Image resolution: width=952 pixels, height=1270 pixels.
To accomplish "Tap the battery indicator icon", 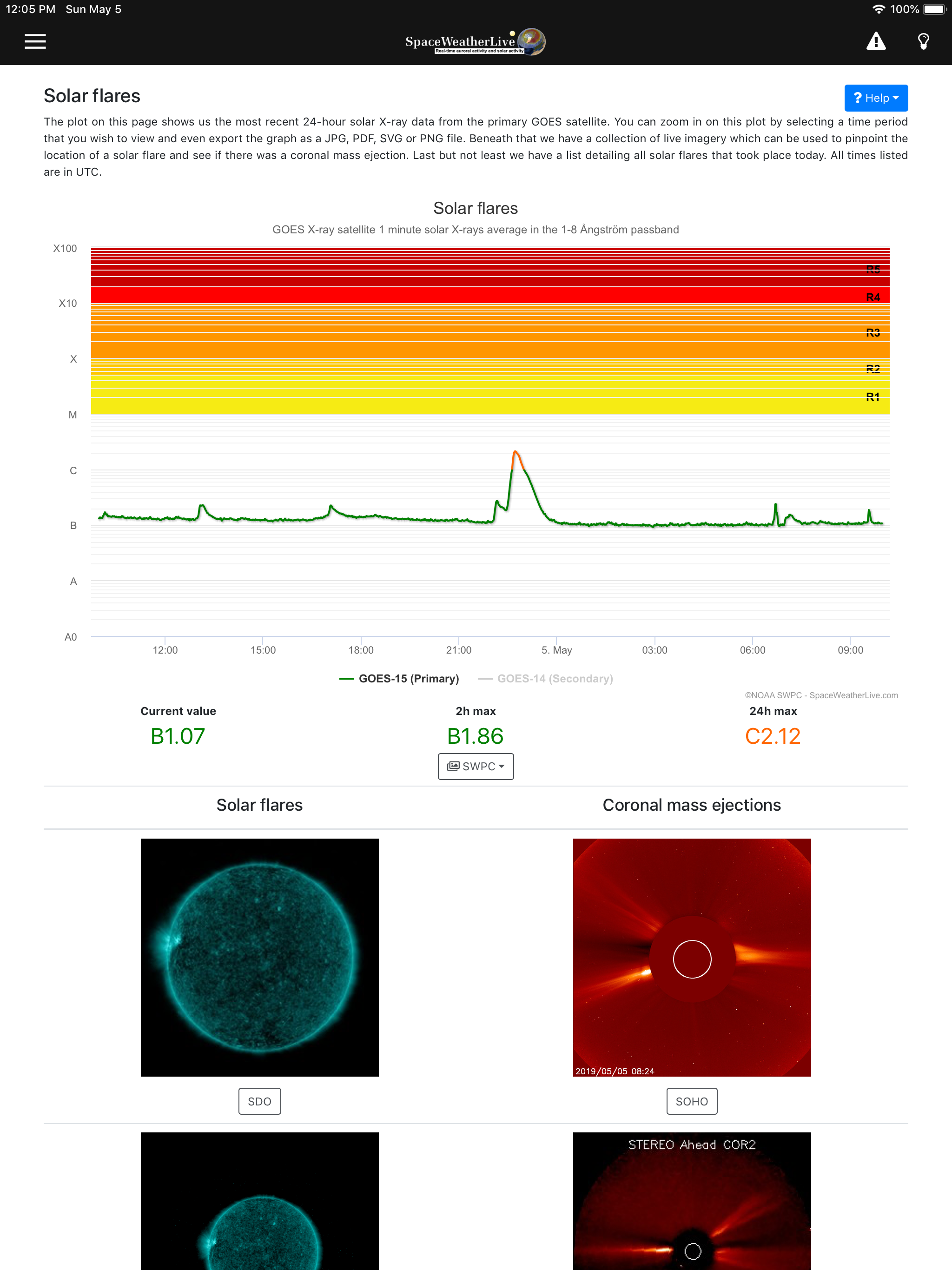I will click(x=934, y=9).
